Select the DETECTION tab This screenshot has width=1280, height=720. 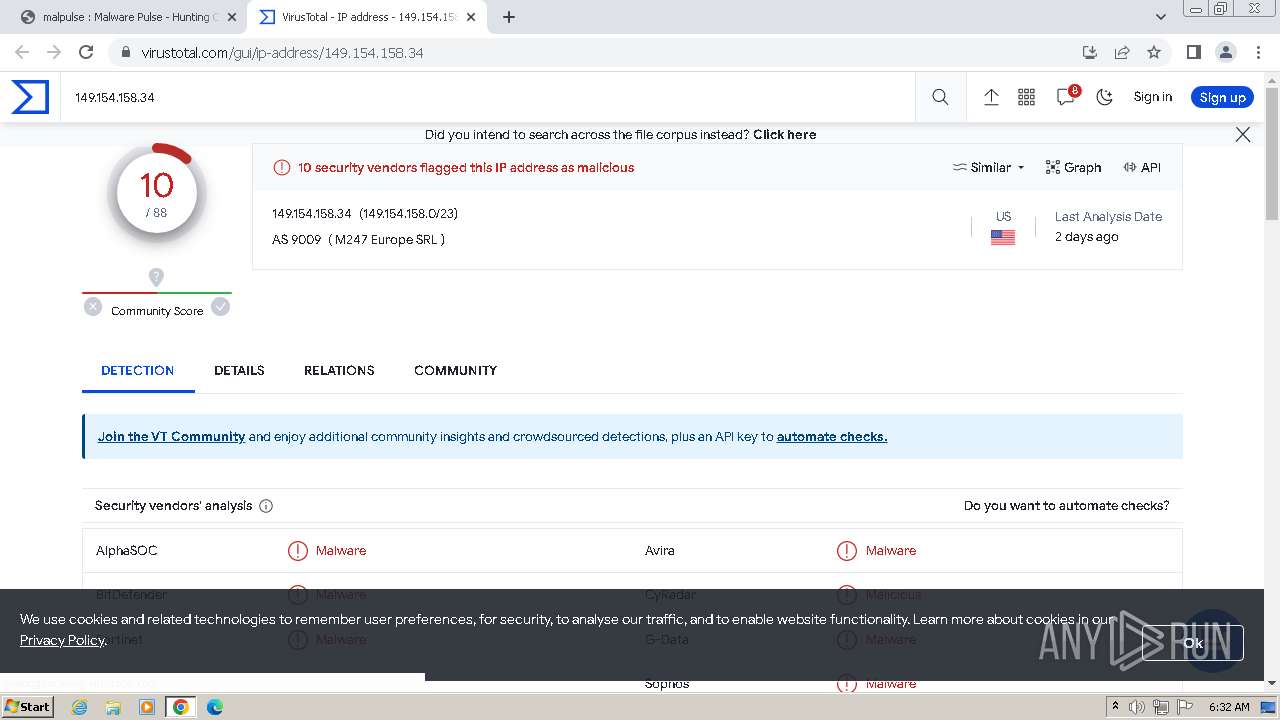click(138, 370)
